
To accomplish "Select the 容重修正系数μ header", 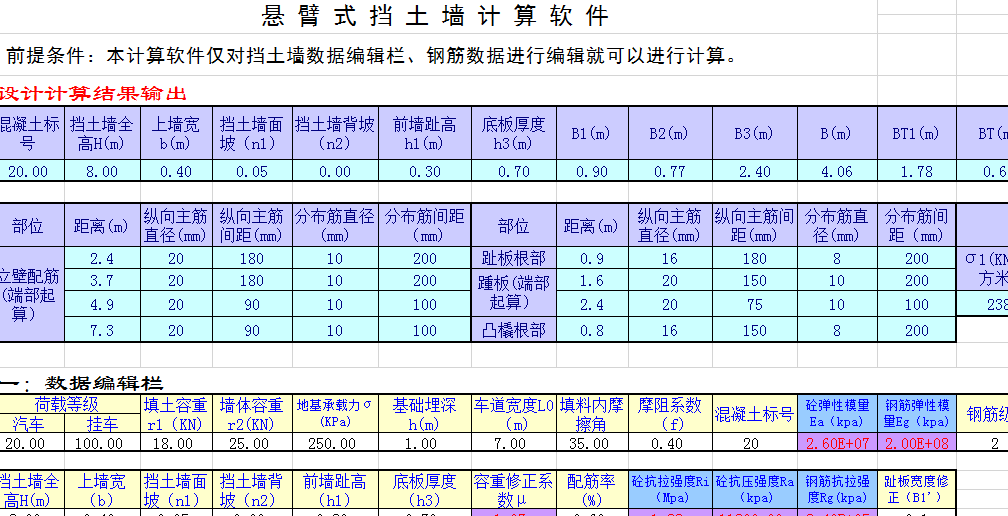I will 514,490.
